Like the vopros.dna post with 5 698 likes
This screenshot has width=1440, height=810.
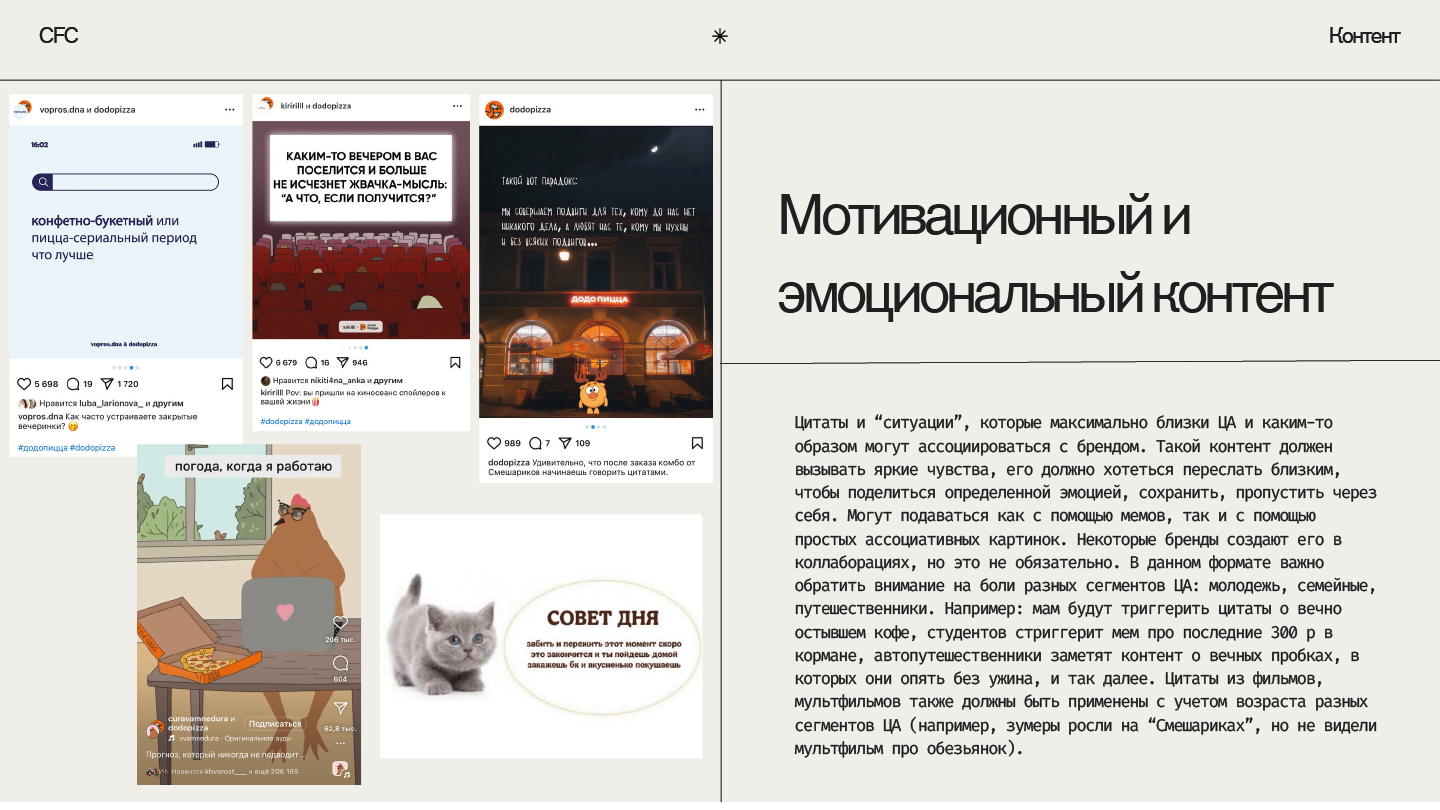click(x=24, y=384)
